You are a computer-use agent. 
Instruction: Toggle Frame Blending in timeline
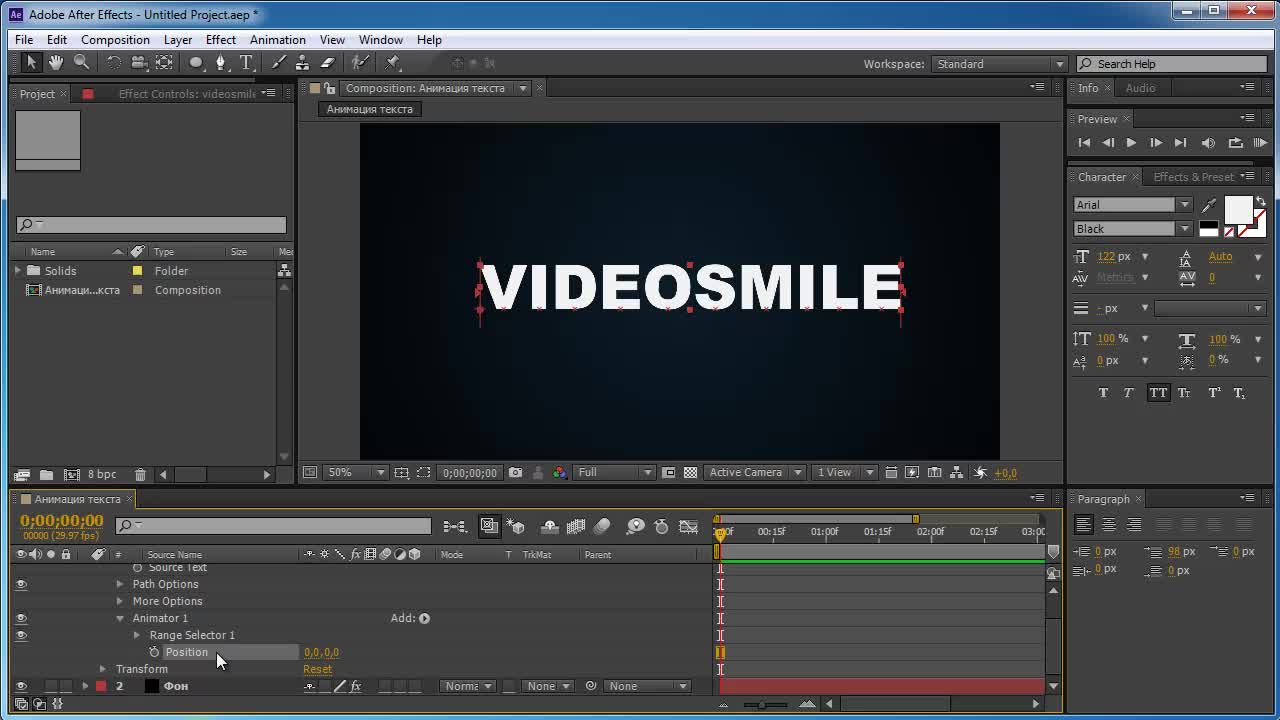click(x=576, y=526)
